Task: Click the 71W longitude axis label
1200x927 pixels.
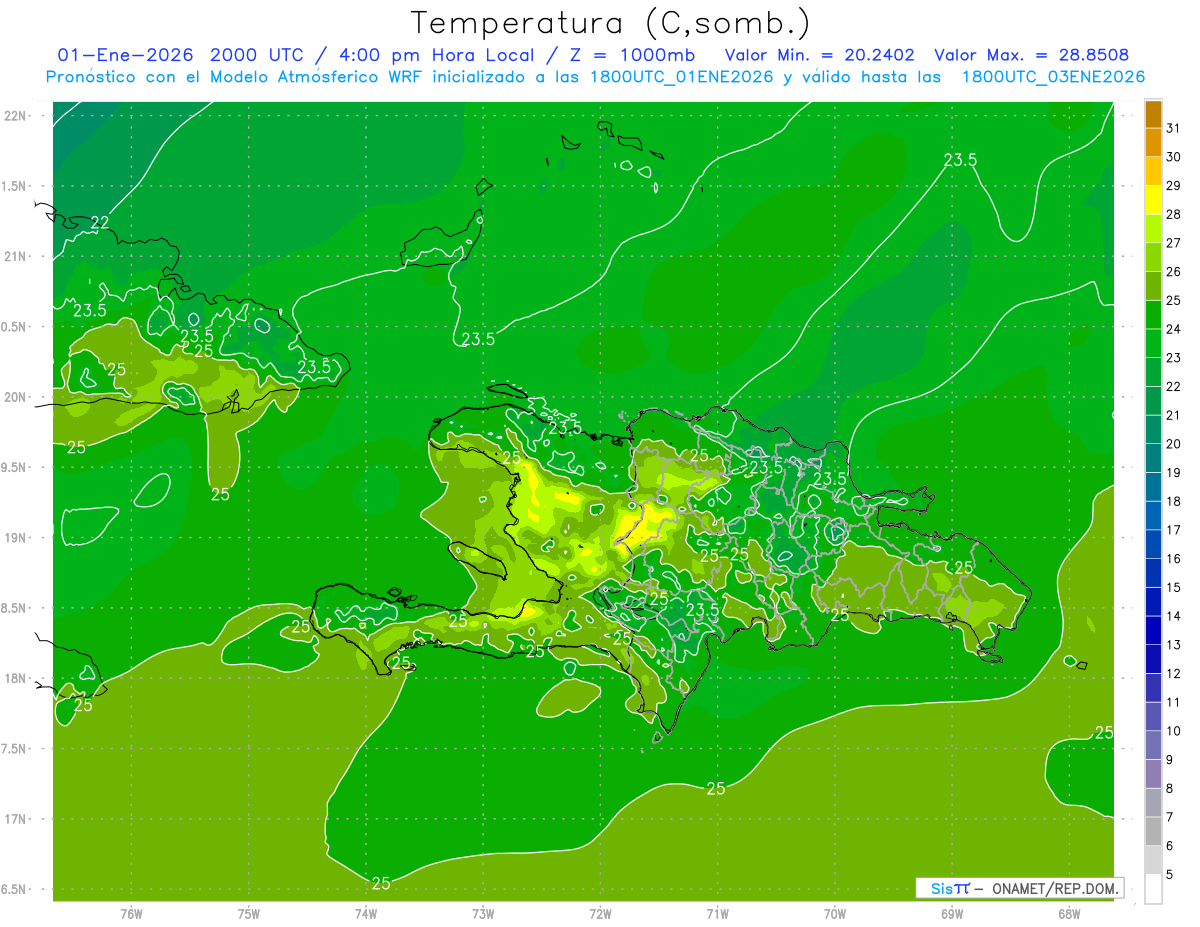Action: [717, 914]
